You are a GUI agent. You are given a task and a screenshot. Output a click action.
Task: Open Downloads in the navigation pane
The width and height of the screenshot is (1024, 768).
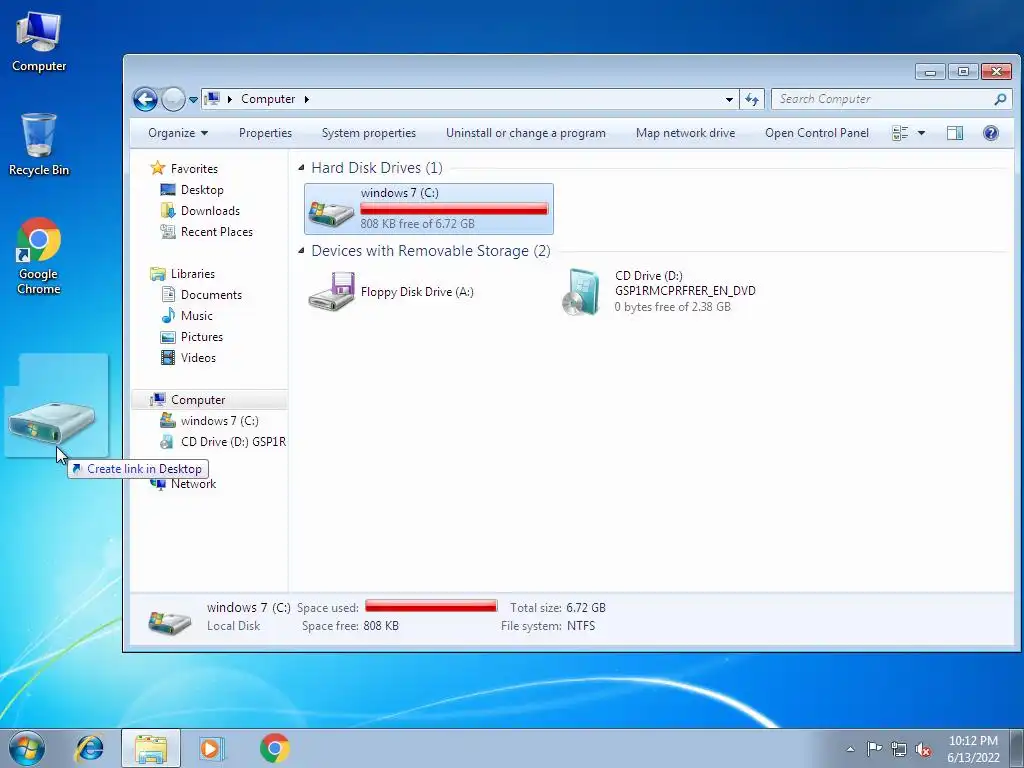[x=200, y=211]
